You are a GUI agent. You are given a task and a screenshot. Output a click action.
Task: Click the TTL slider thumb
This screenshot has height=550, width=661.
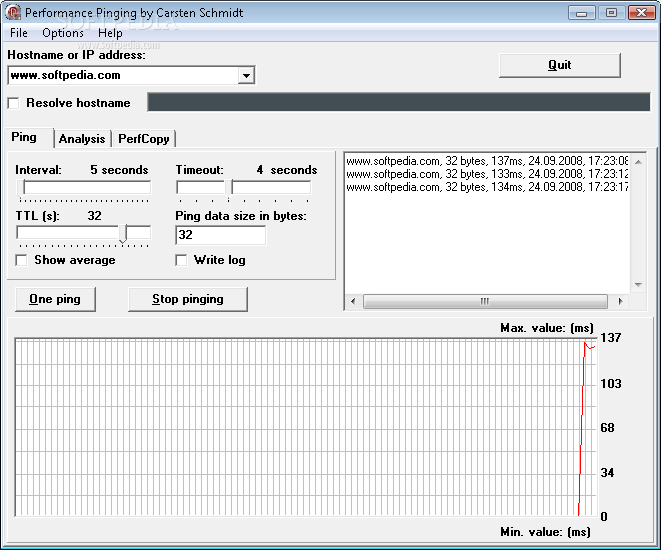click(123, 233)
